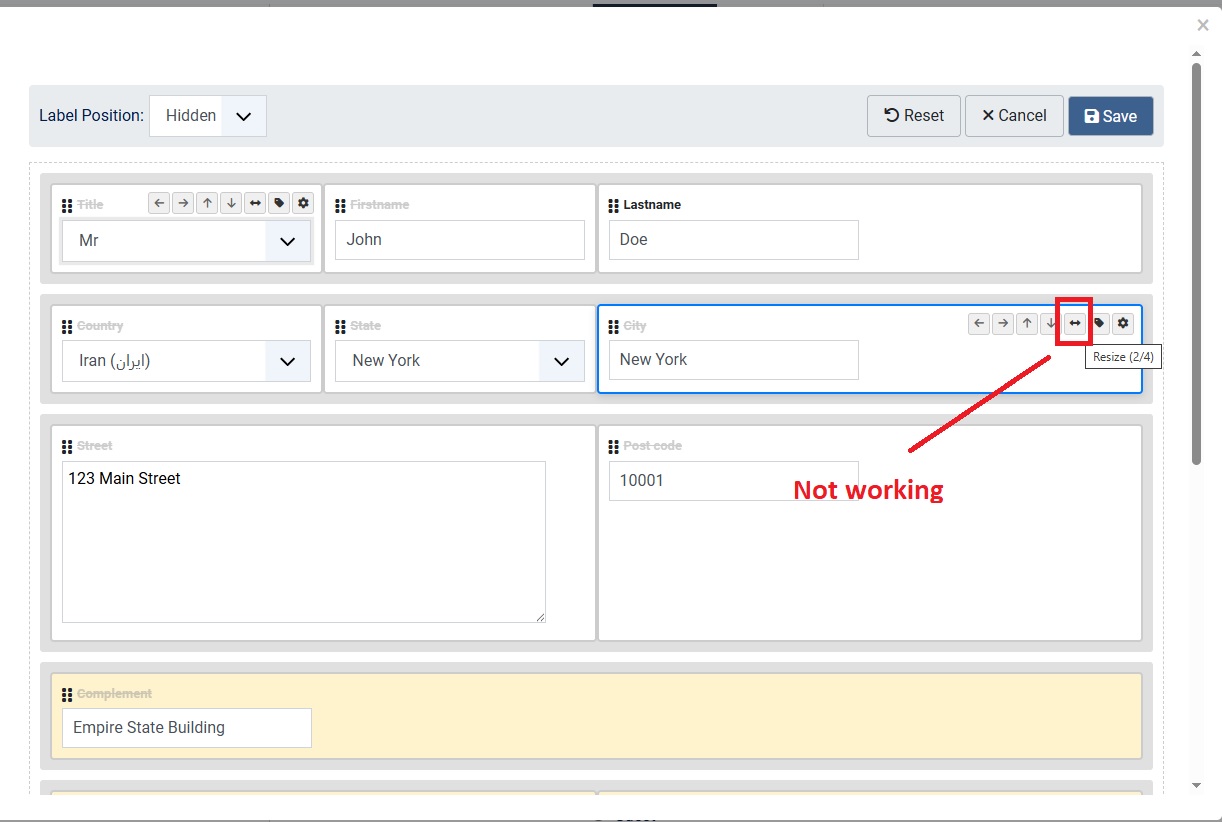Click the move-up arrow on City field
This screenshot has height=822, width=1222.
pos(1027,323)
